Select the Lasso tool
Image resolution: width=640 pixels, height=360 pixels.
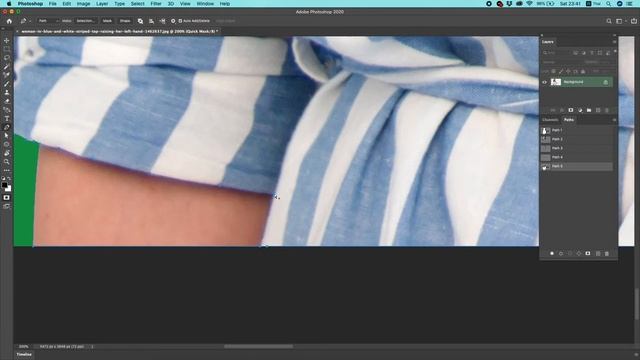[7, 58]
